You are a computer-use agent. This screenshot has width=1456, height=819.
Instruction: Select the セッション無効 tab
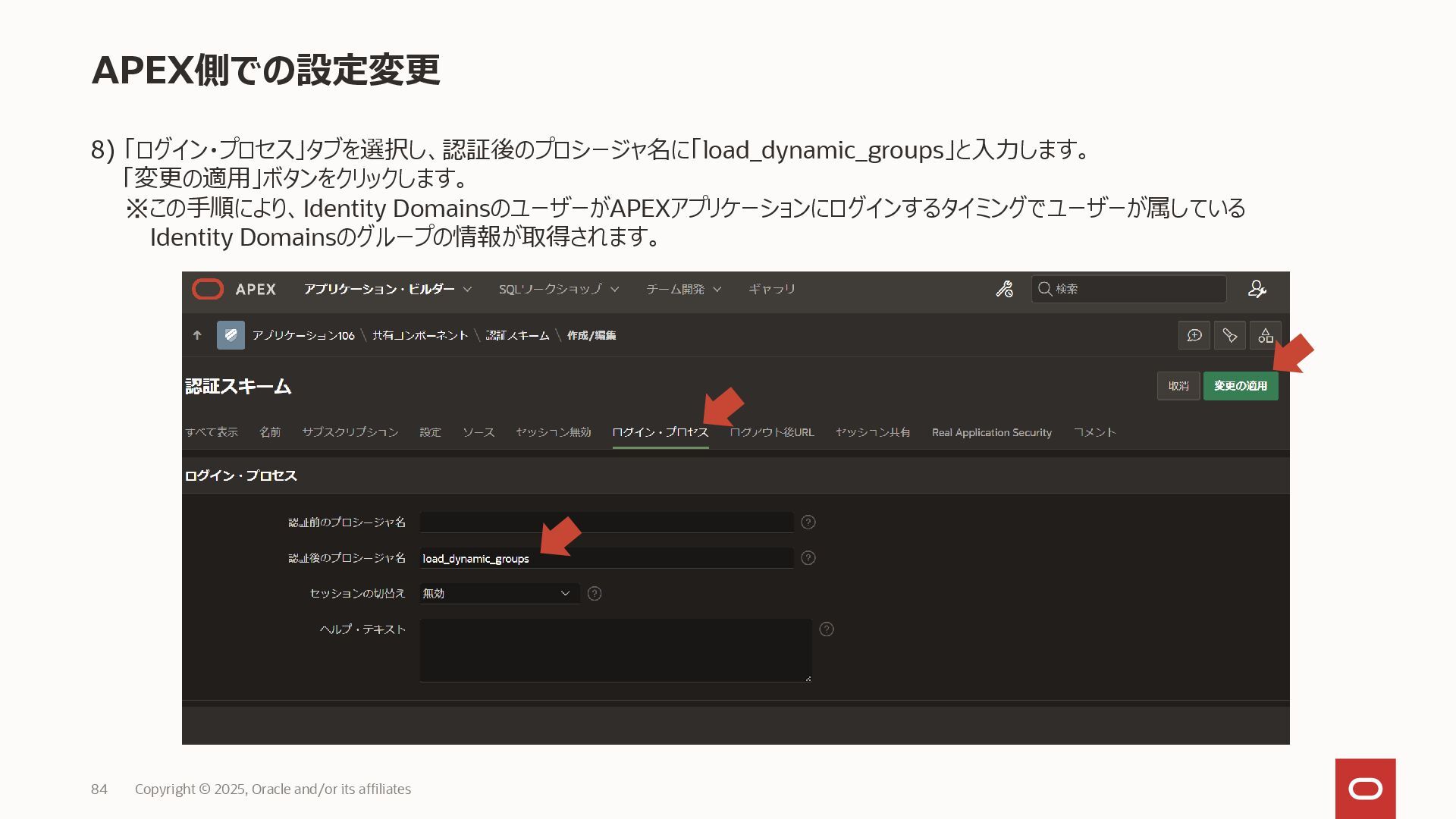point(553,432)
